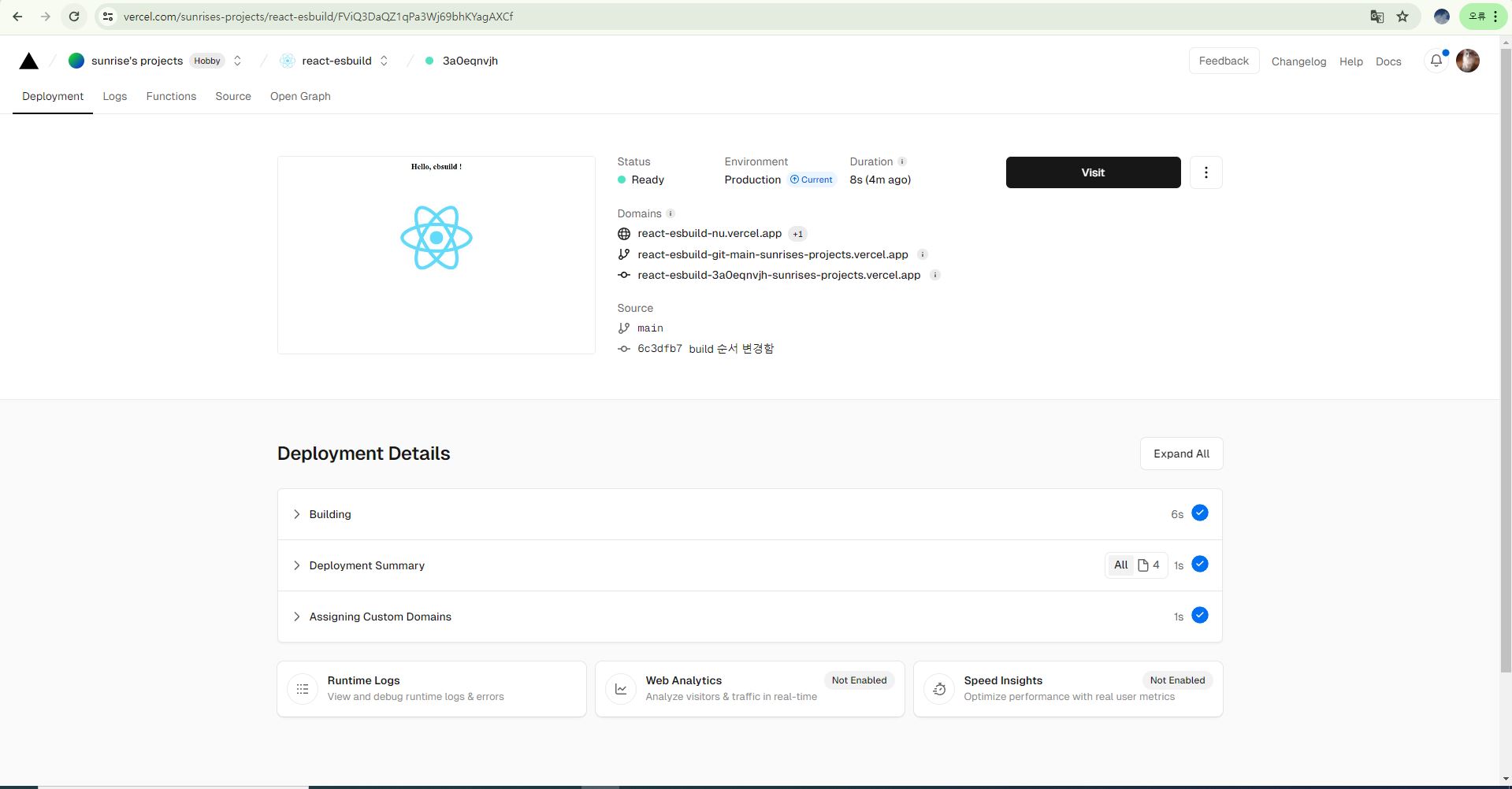Click the Feedback button

[x=1224, y=61]
